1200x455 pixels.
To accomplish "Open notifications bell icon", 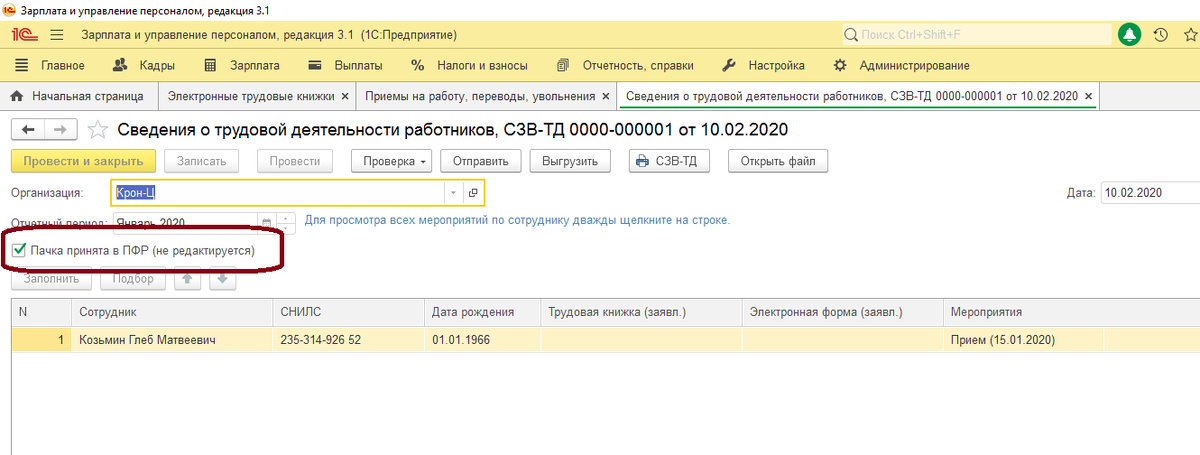I will [x=1130, y=35].
